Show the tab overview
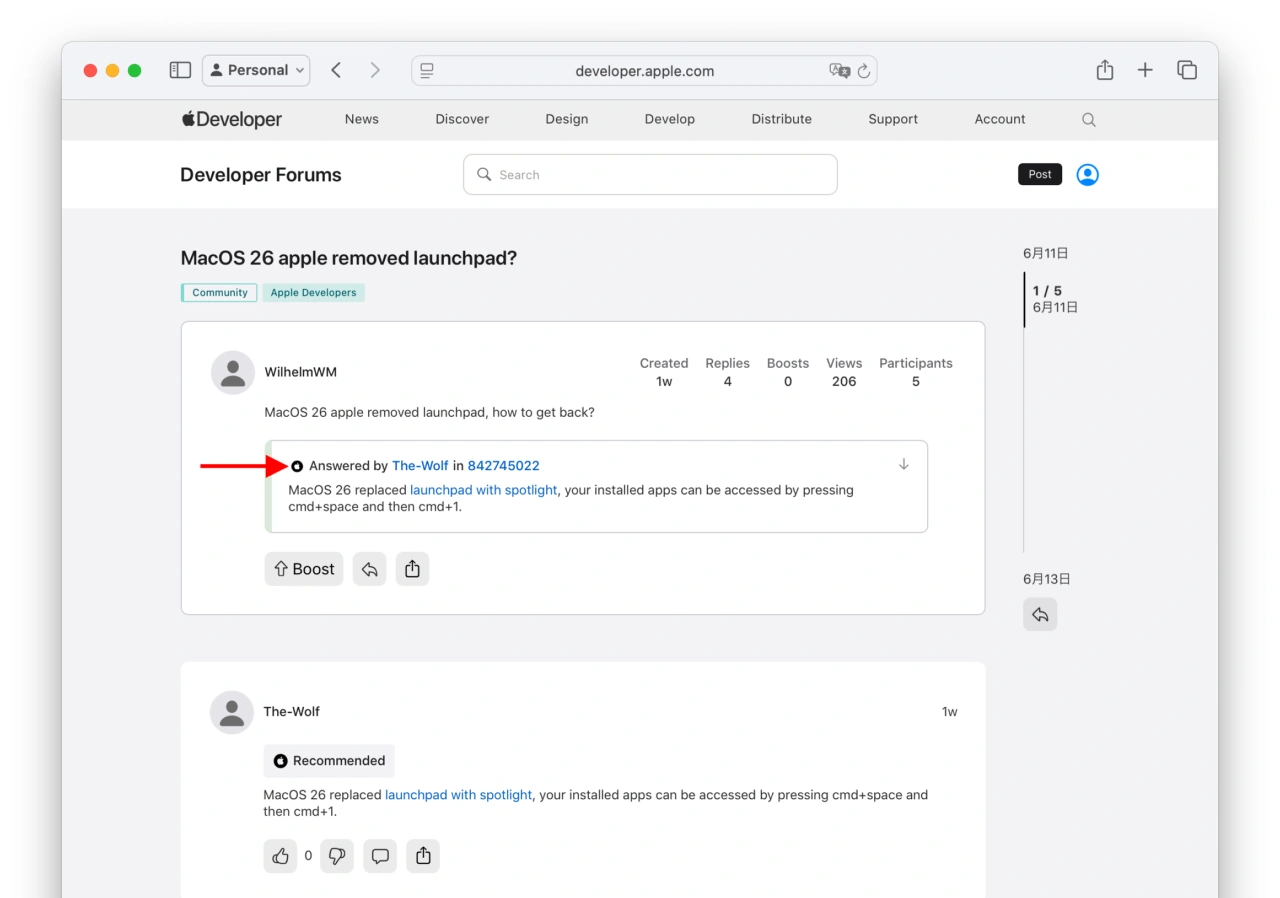 [1187, 70]
